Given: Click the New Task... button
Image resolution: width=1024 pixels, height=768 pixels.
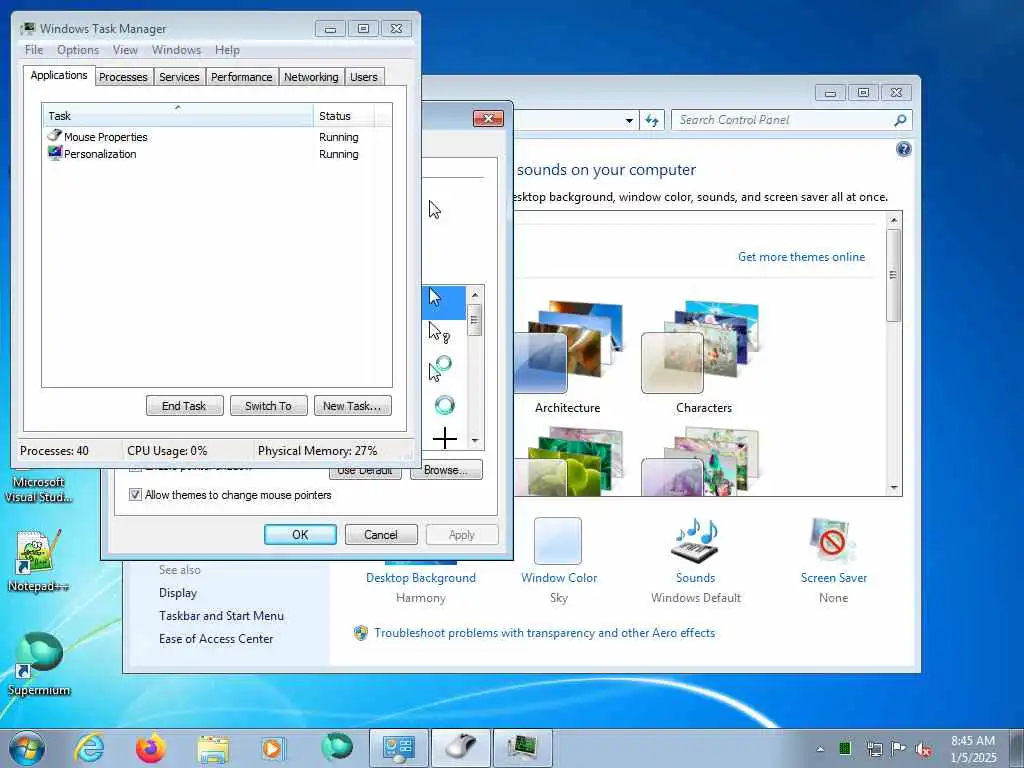Looking at the screenshot, I should tap(352, 406).
